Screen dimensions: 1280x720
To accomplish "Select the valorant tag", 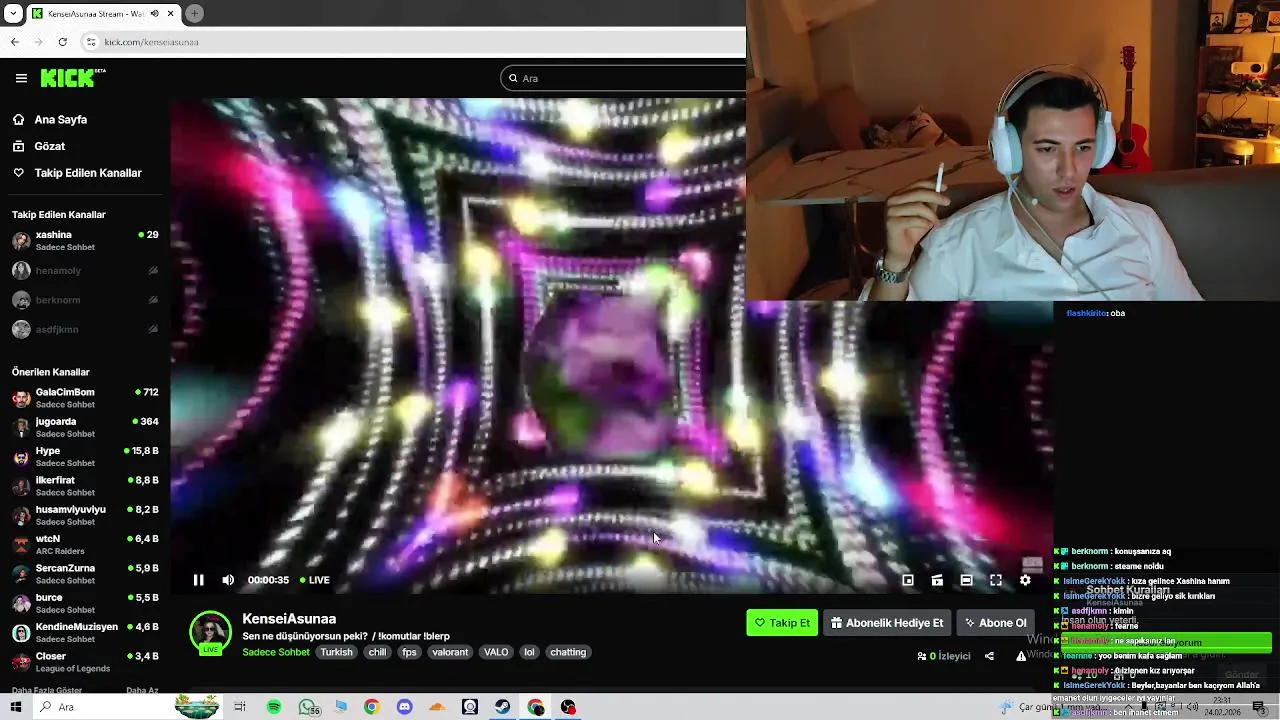I will pos(450,652).
